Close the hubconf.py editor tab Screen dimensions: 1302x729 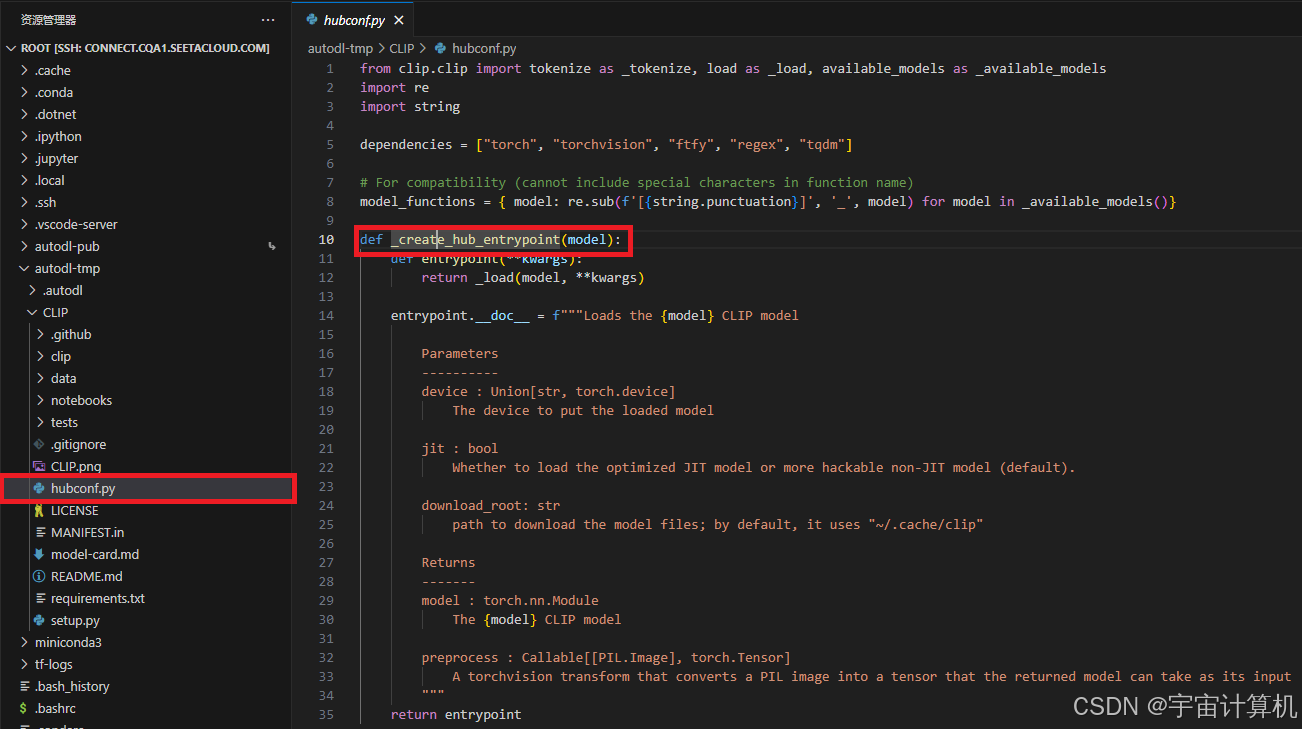(x=399, y=20)
